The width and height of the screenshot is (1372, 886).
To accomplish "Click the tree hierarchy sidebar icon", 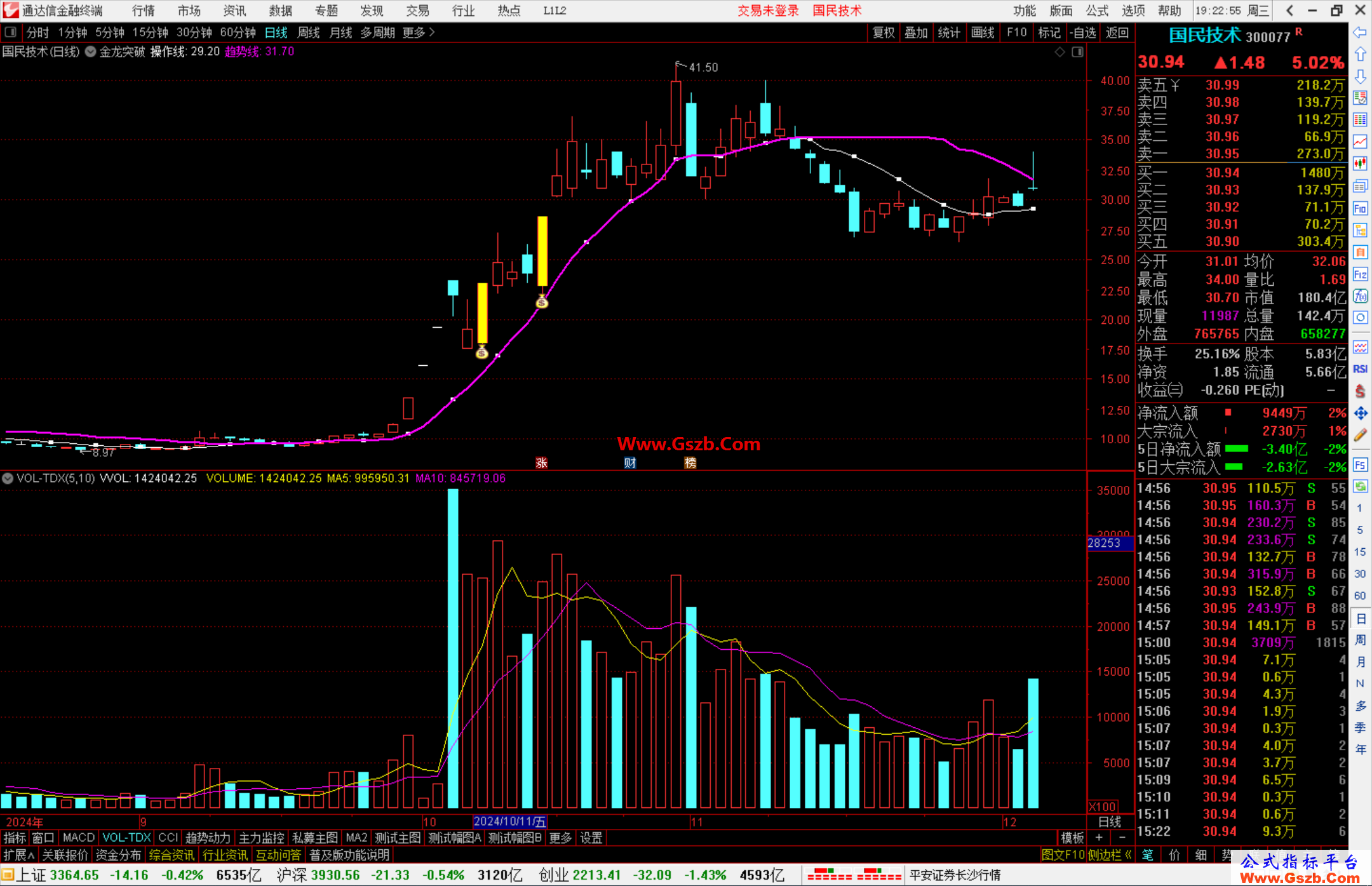I will click(x=1360, y=230).
